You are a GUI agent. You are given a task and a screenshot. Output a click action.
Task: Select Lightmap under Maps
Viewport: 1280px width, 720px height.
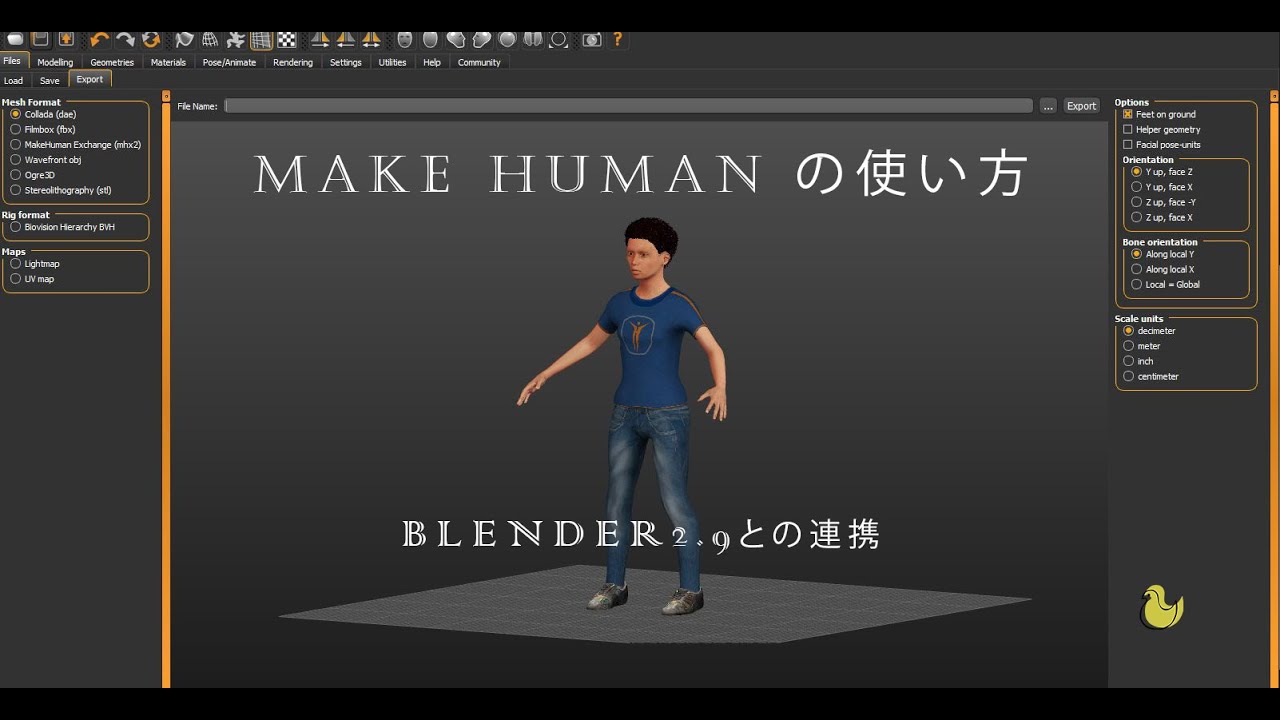point(36,264)
